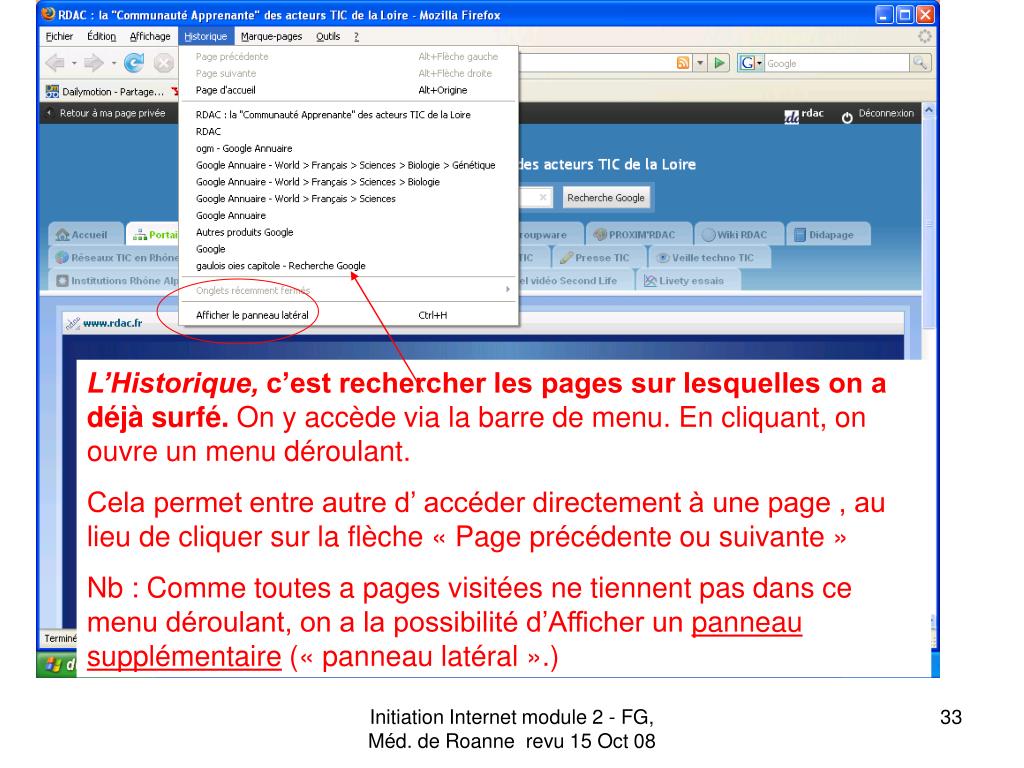Click the Déconnexion link
Viewport: 1024px width, 768px height.
[886, 113]
